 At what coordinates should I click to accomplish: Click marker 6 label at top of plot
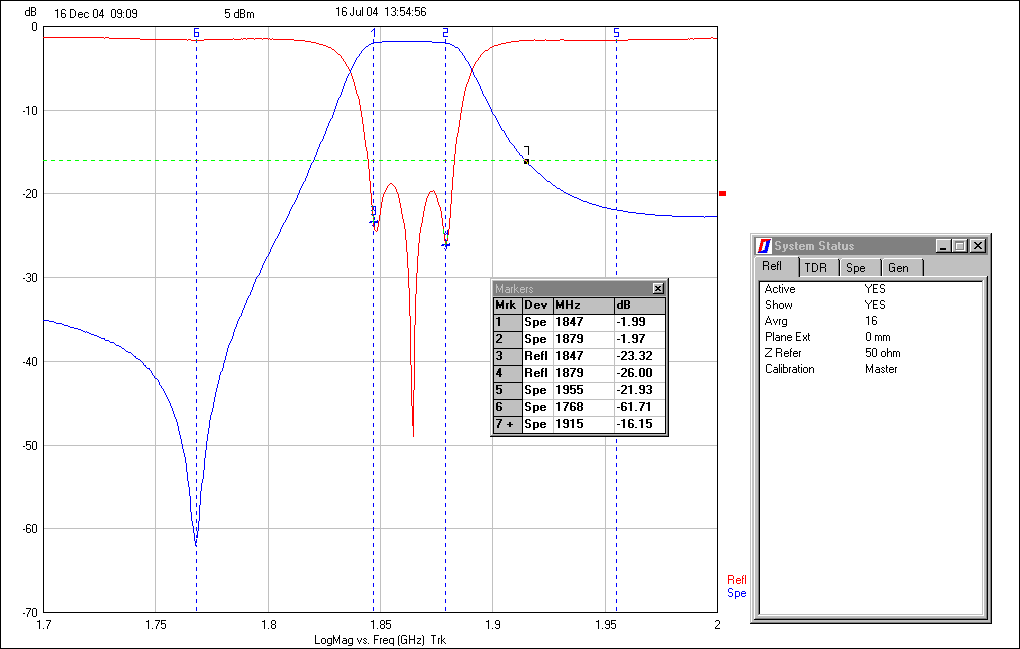coord(196,33)
